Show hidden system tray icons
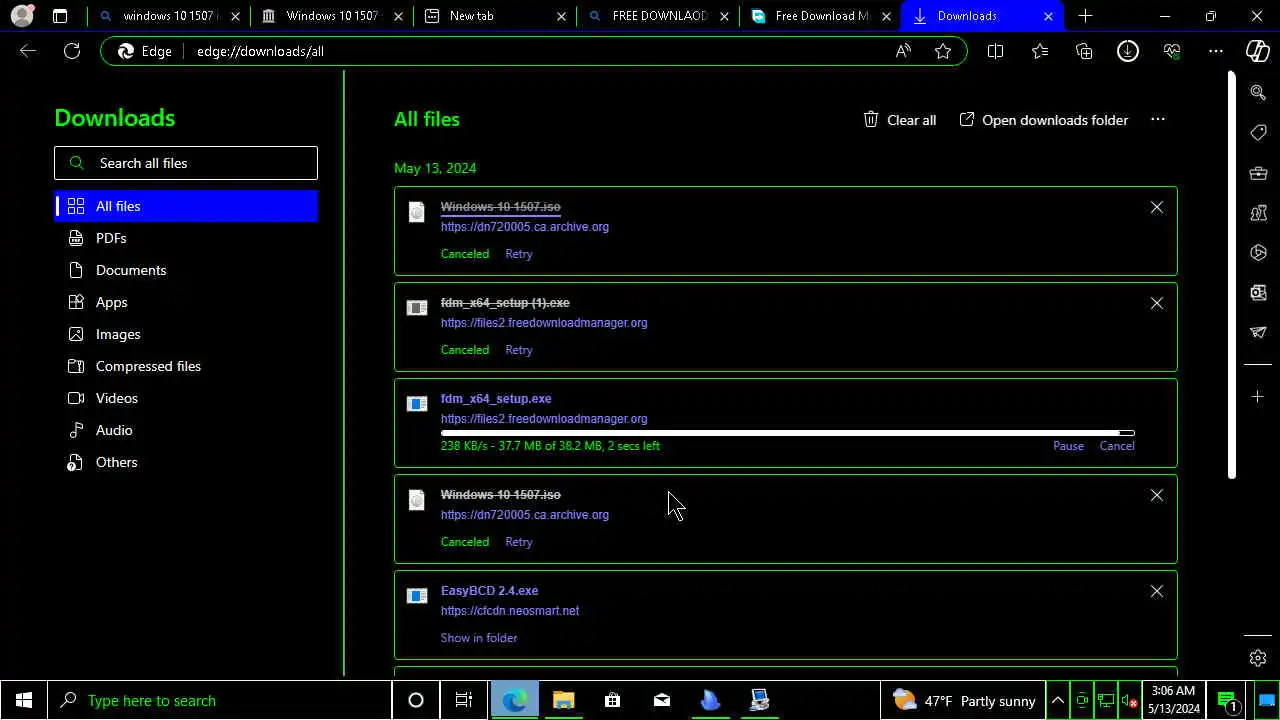 click(x=1057, y=700)
